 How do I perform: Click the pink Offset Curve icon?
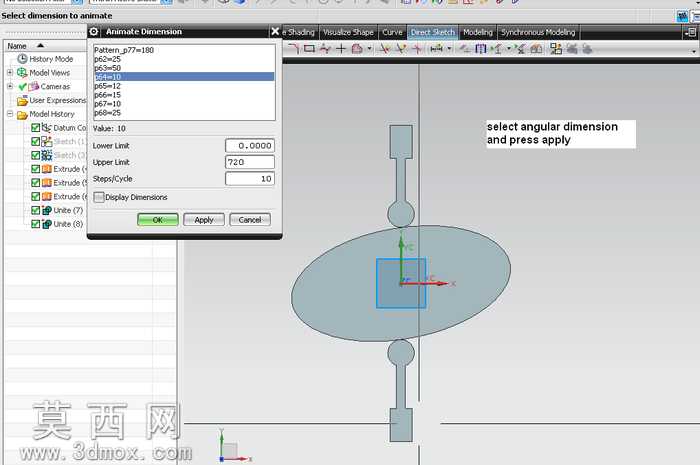tap(357, 48)
